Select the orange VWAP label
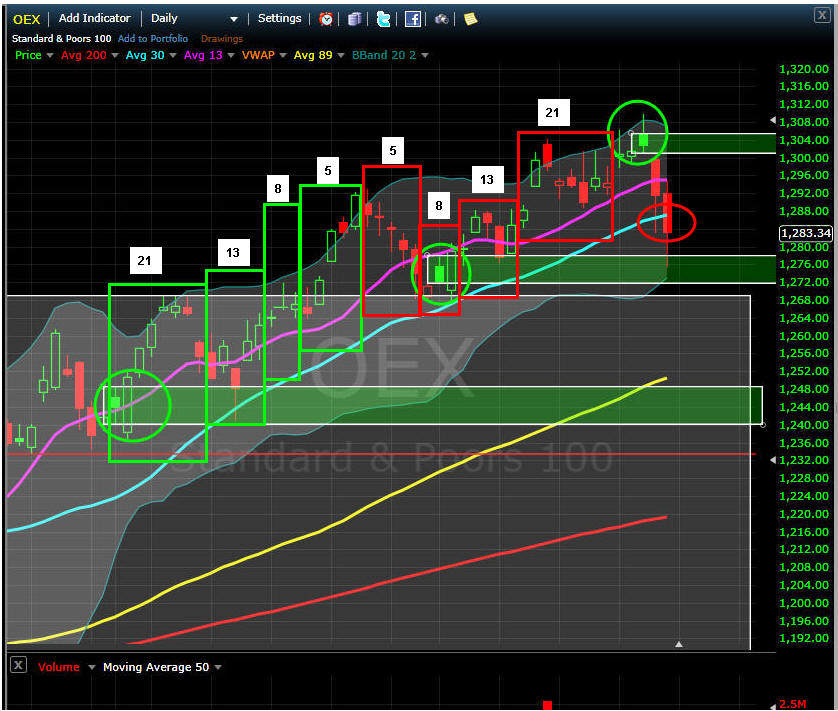This screenshot has height=711, width=838. [258, 55]
